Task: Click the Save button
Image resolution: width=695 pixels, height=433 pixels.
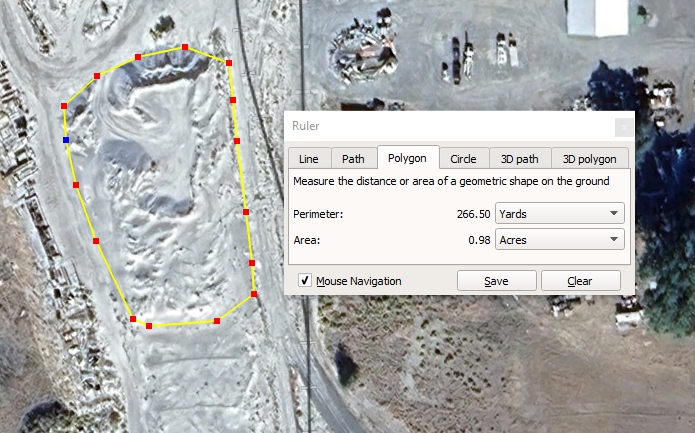Action: [496, 281]
